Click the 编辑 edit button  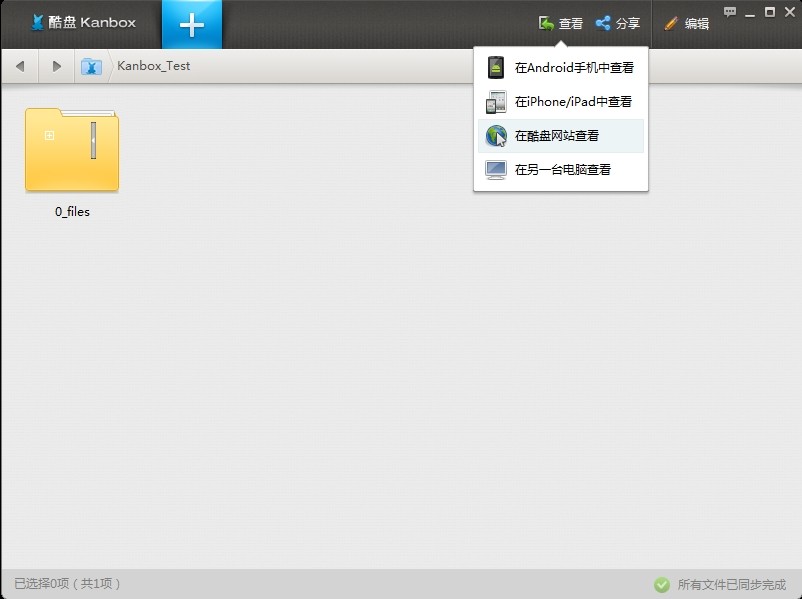point(686,24)
